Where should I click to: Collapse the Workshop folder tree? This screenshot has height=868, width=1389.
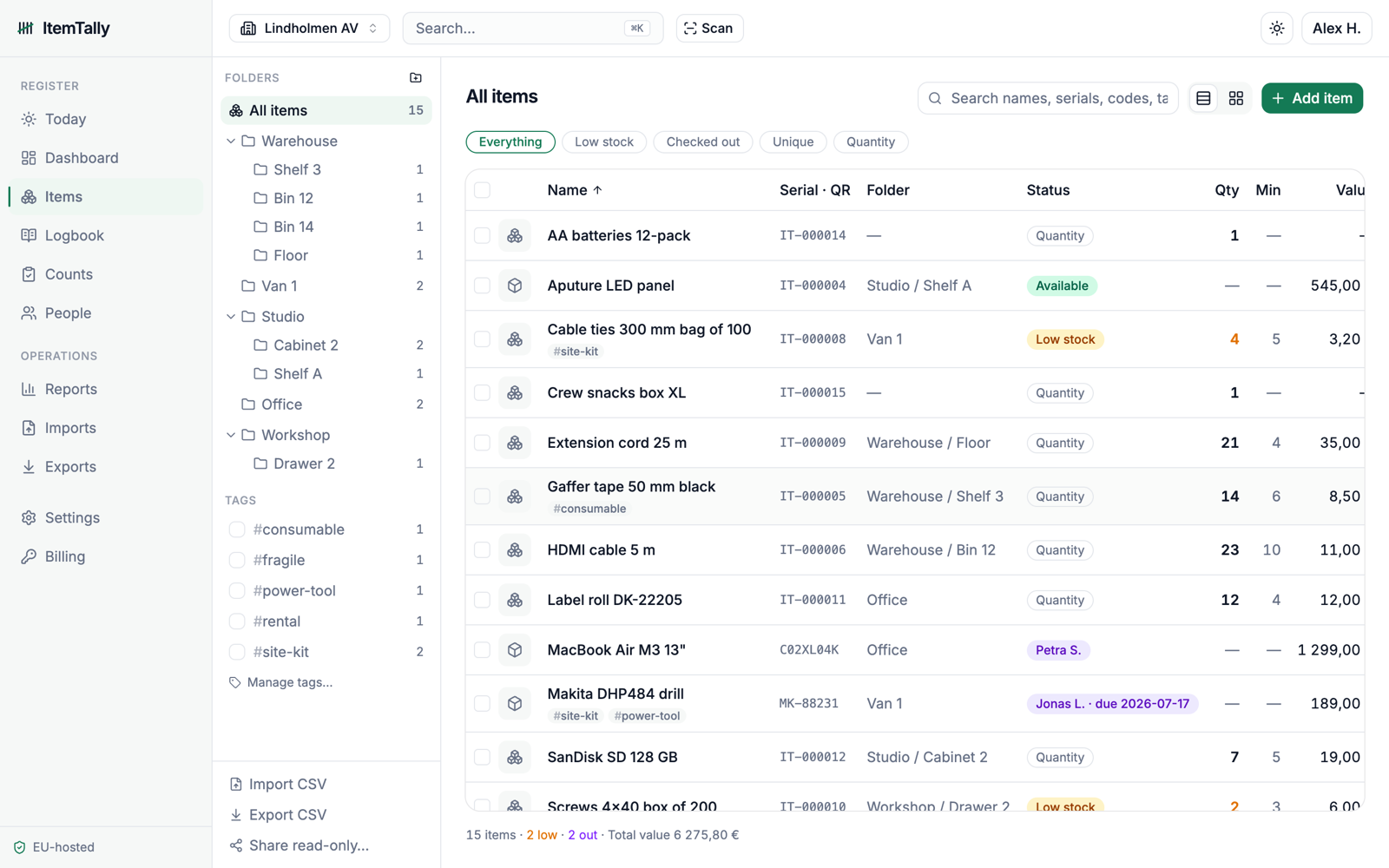tap(231, 435)
